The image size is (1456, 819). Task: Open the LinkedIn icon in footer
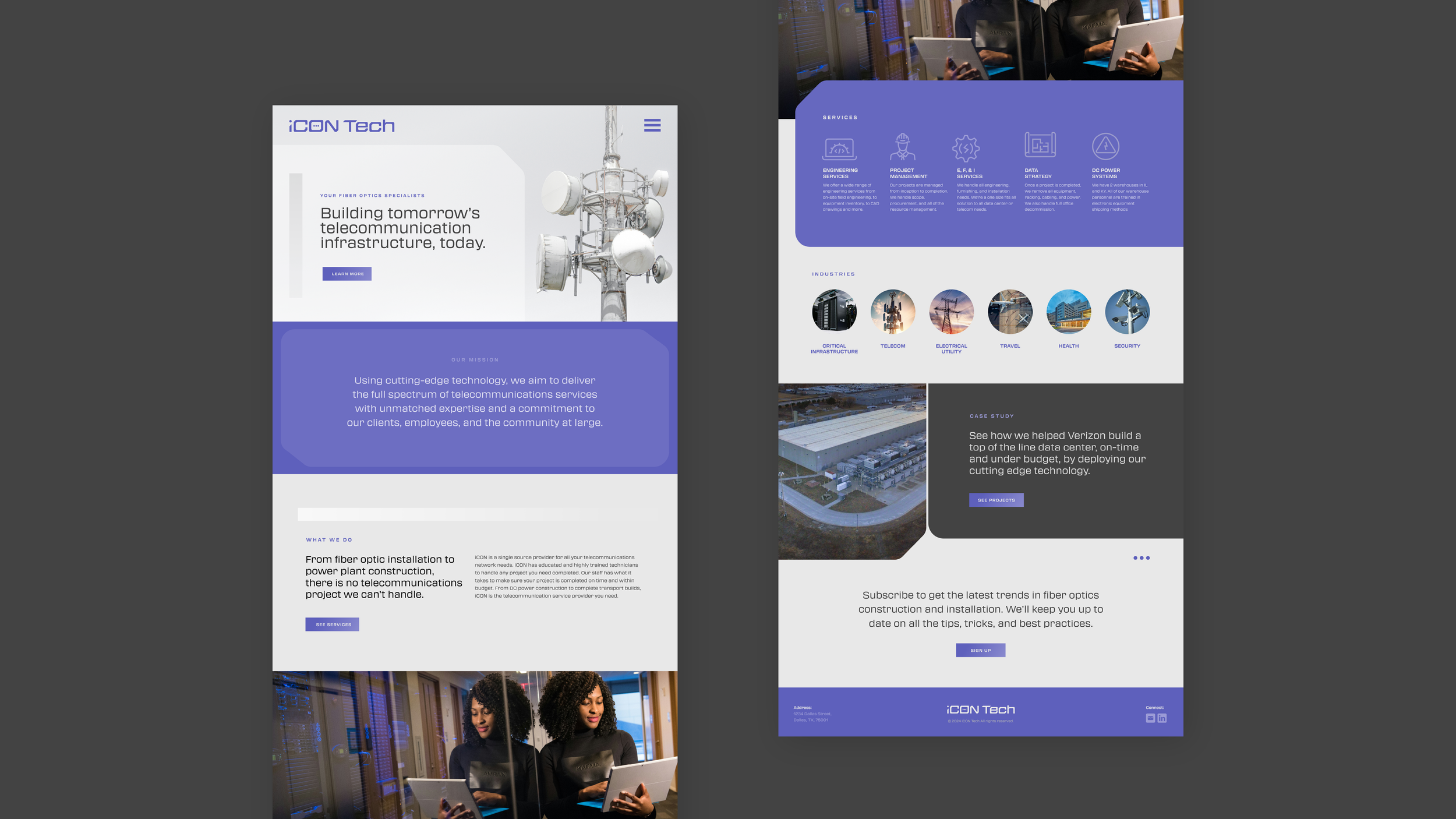(x=1162, y=718)
